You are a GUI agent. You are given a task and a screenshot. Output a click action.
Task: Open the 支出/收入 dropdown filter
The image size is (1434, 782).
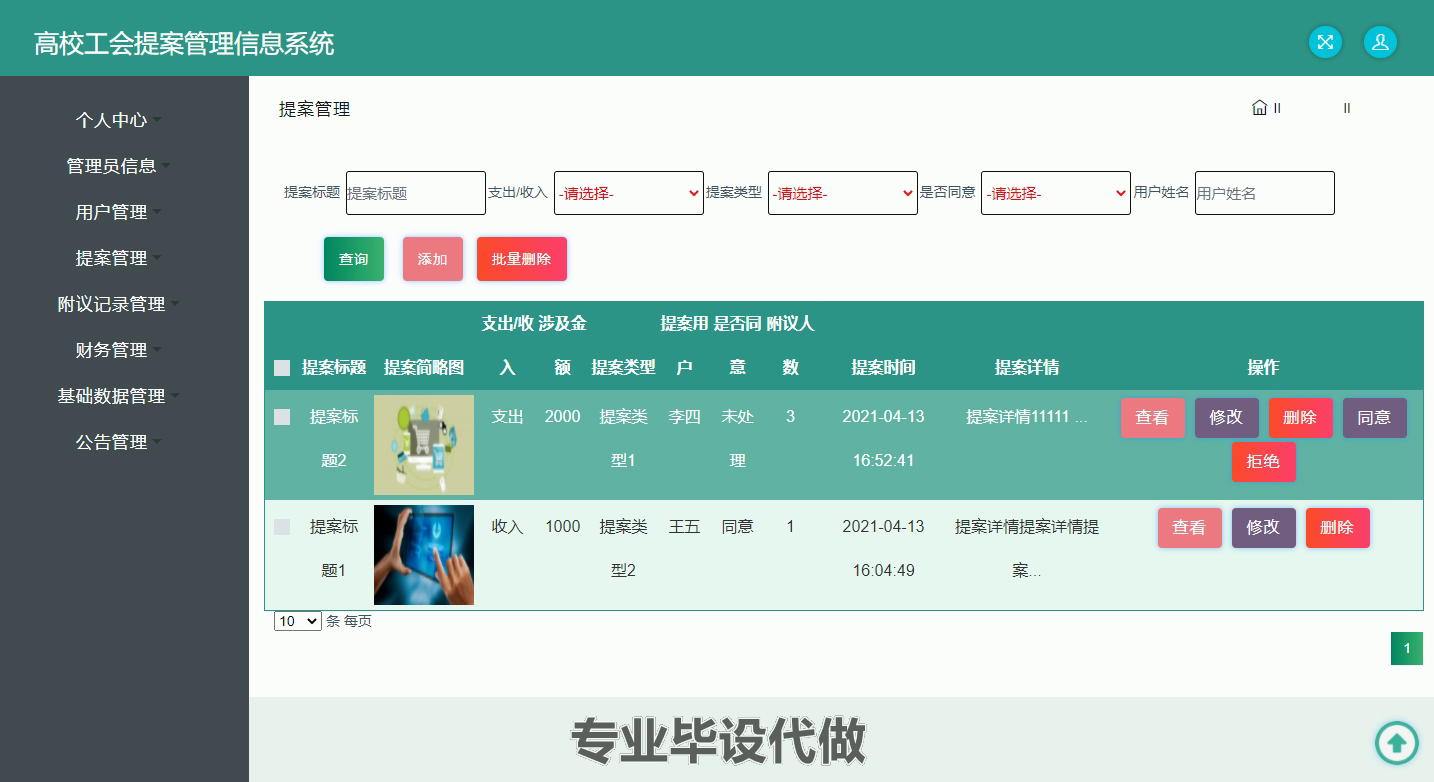pyautogui.click(x=629, y=193)
